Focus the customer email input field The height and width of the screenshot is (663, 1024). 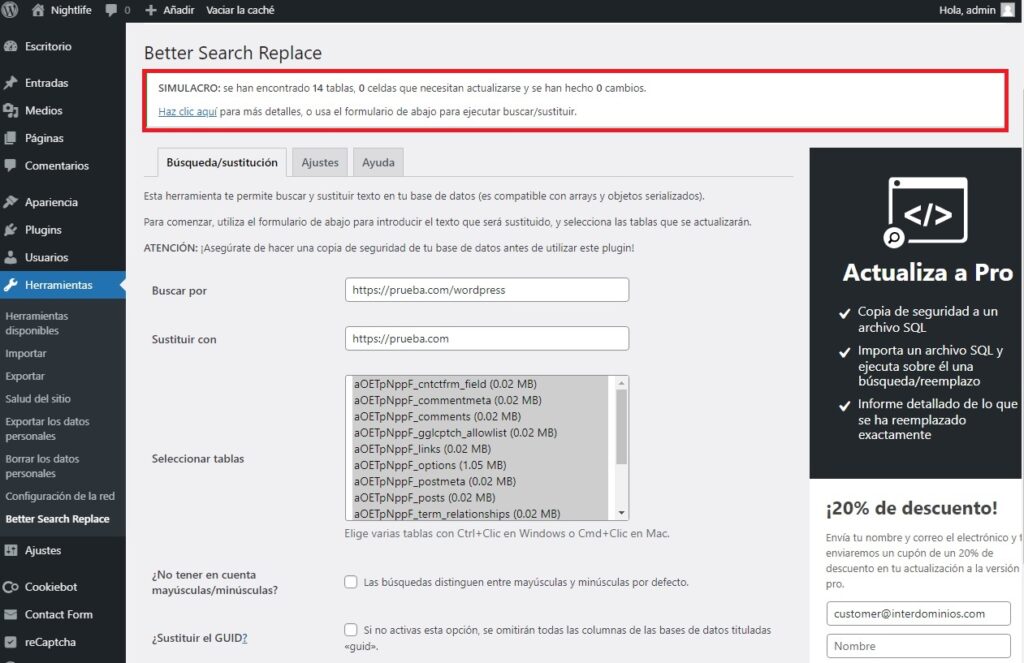pyautogui.click(x=918, y=613)
